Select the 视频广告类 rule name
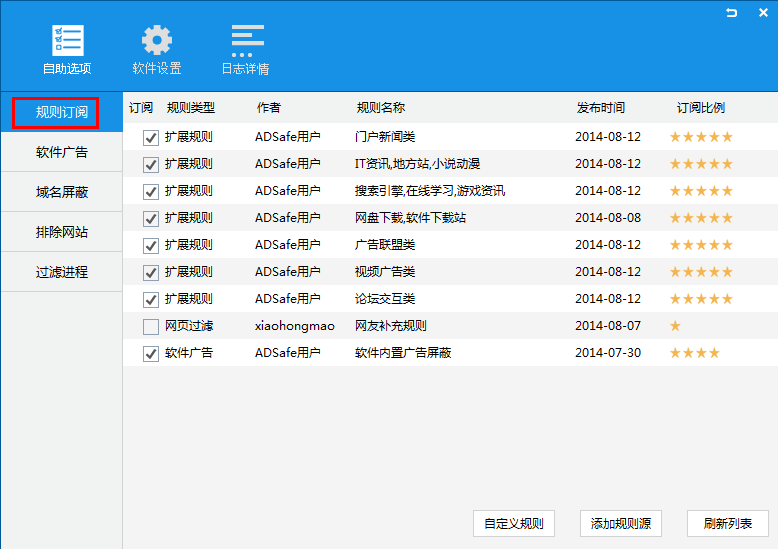This screenshot has width=778, height=549. pos(385,272)
